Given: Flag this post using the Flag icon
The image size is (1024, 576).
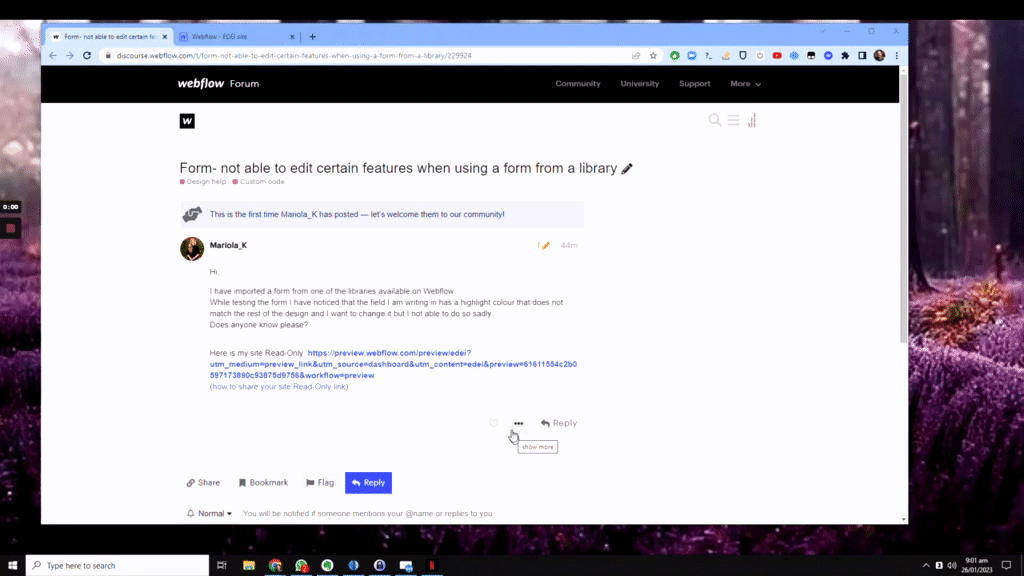Looking at the screenshot, I should (319, 482).
